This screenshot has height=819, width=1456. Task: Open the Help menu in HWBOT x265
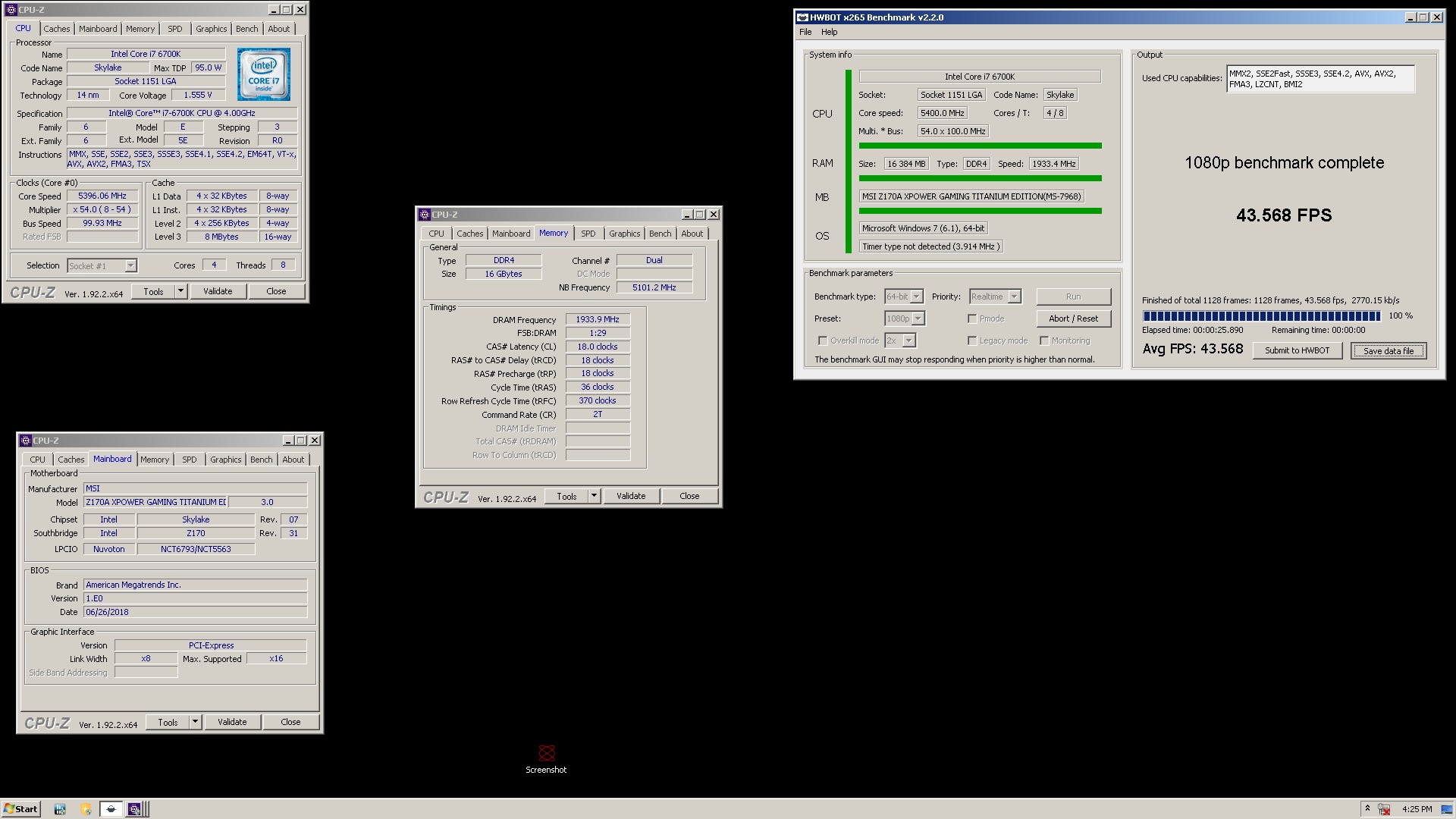(830, 32)
